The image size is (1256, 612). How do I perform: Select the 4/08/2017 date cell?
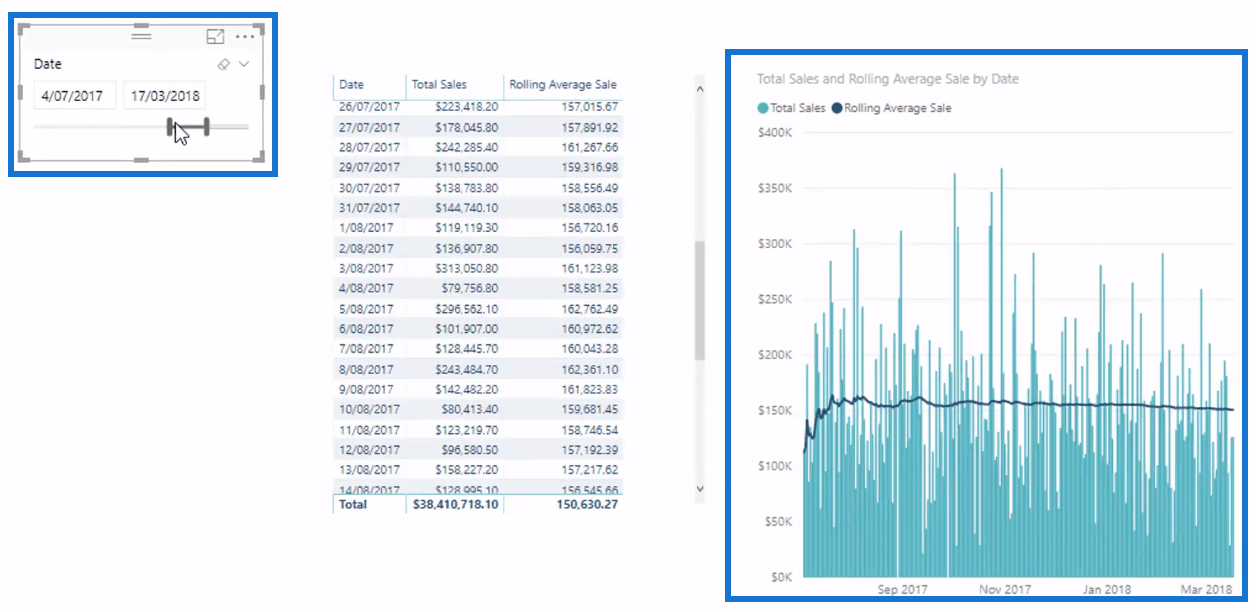(366, 288)
